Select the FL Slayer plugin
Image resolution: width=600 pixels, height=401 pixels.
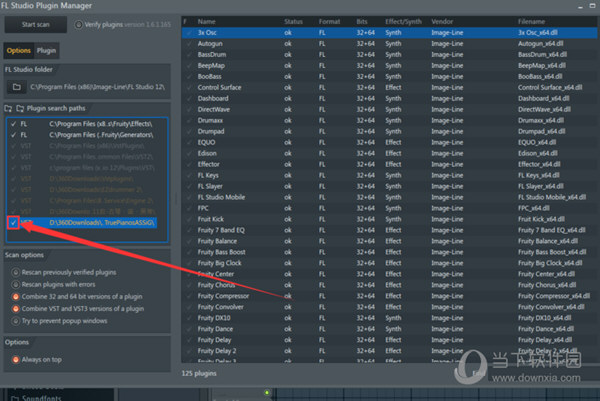point(389,186)
